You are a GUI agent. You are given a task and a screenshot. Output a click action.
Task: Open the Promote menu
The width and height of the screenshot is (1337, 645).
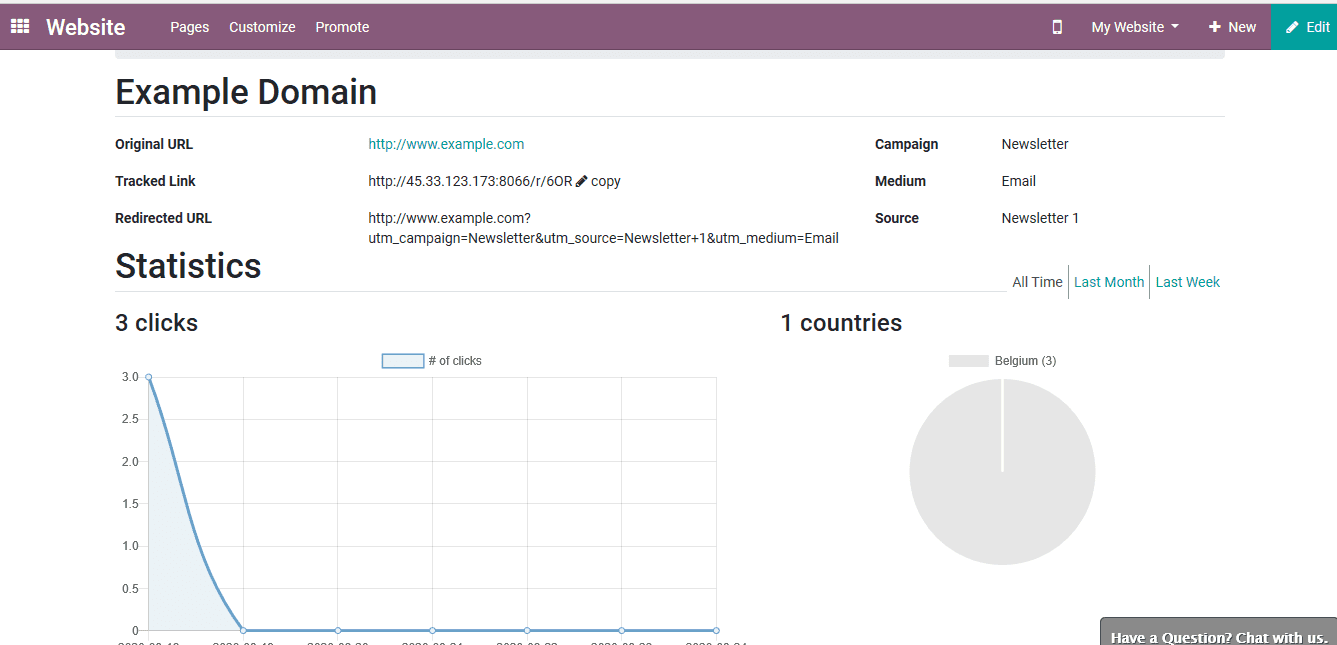coord(342,27)
